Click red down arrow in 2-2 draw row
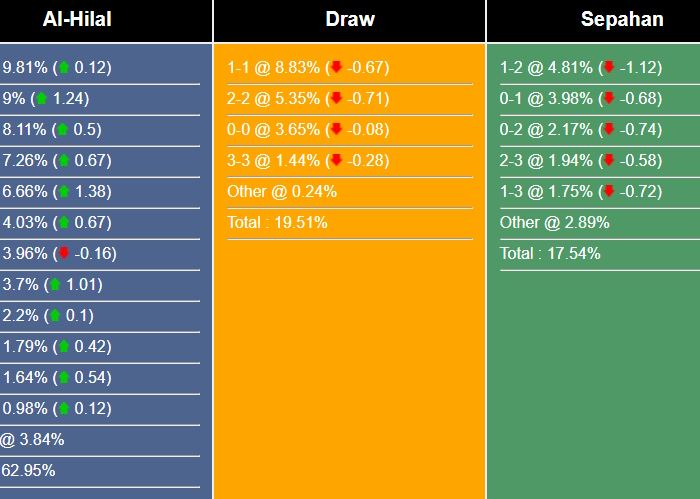Screen dimensions: 700x499 click(337, 99)
